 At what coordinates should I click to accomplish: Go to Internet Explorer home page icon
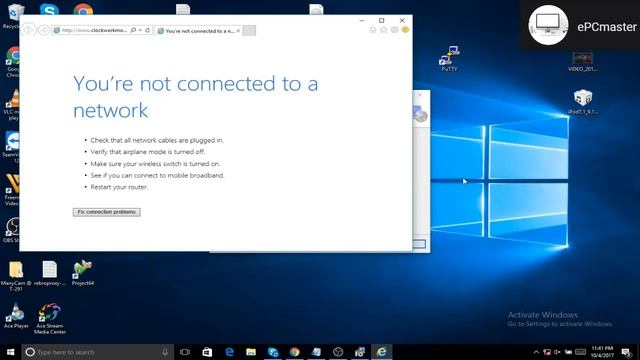pos(372,30)
